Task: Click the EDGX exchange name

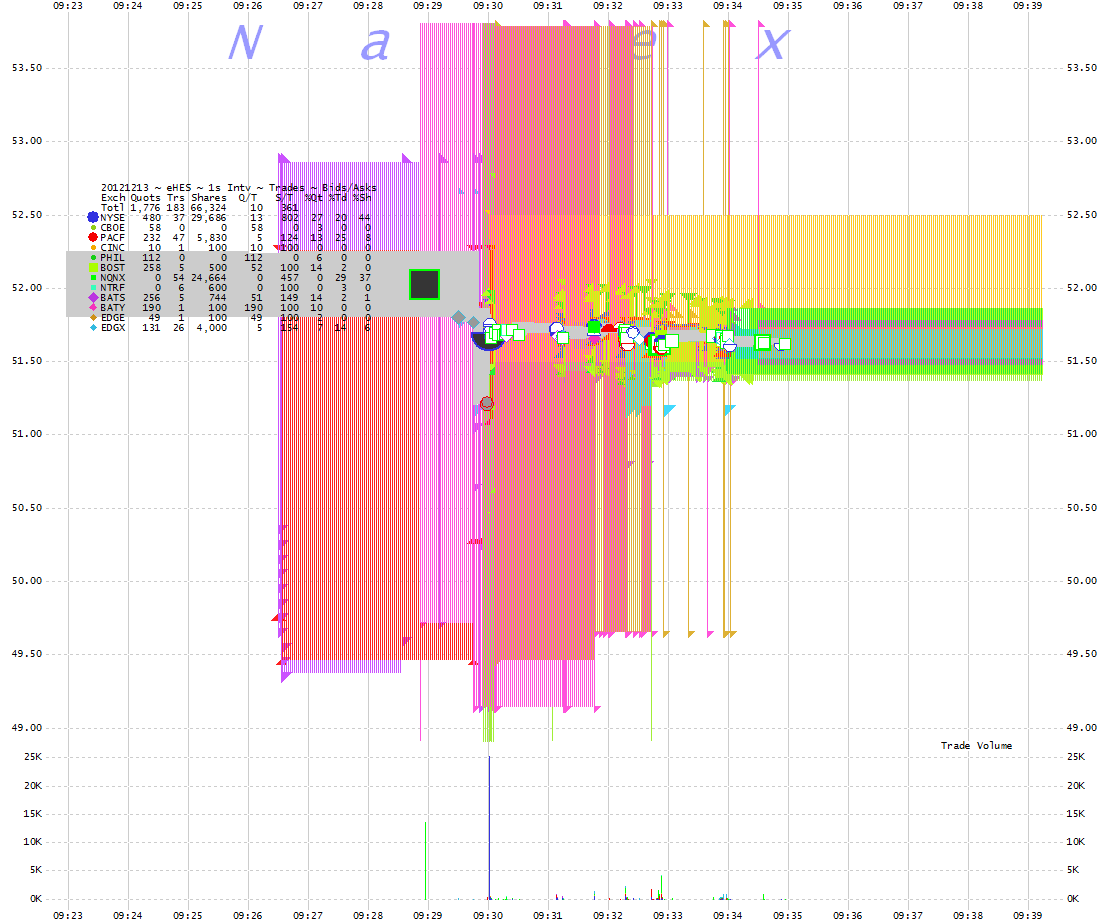Action: [112, 327]
